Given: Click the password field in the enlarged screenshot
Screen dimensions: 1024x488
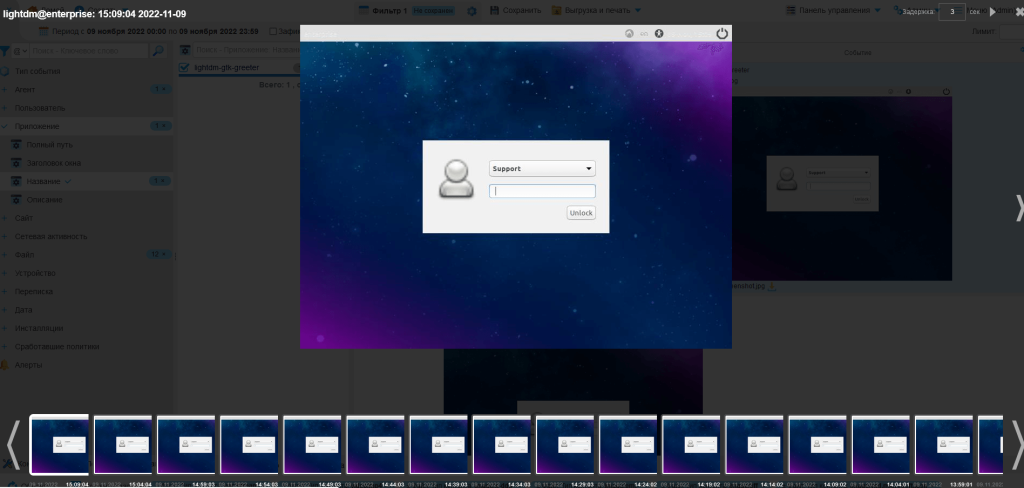Looking at the screenshot, I should (542, 191).
